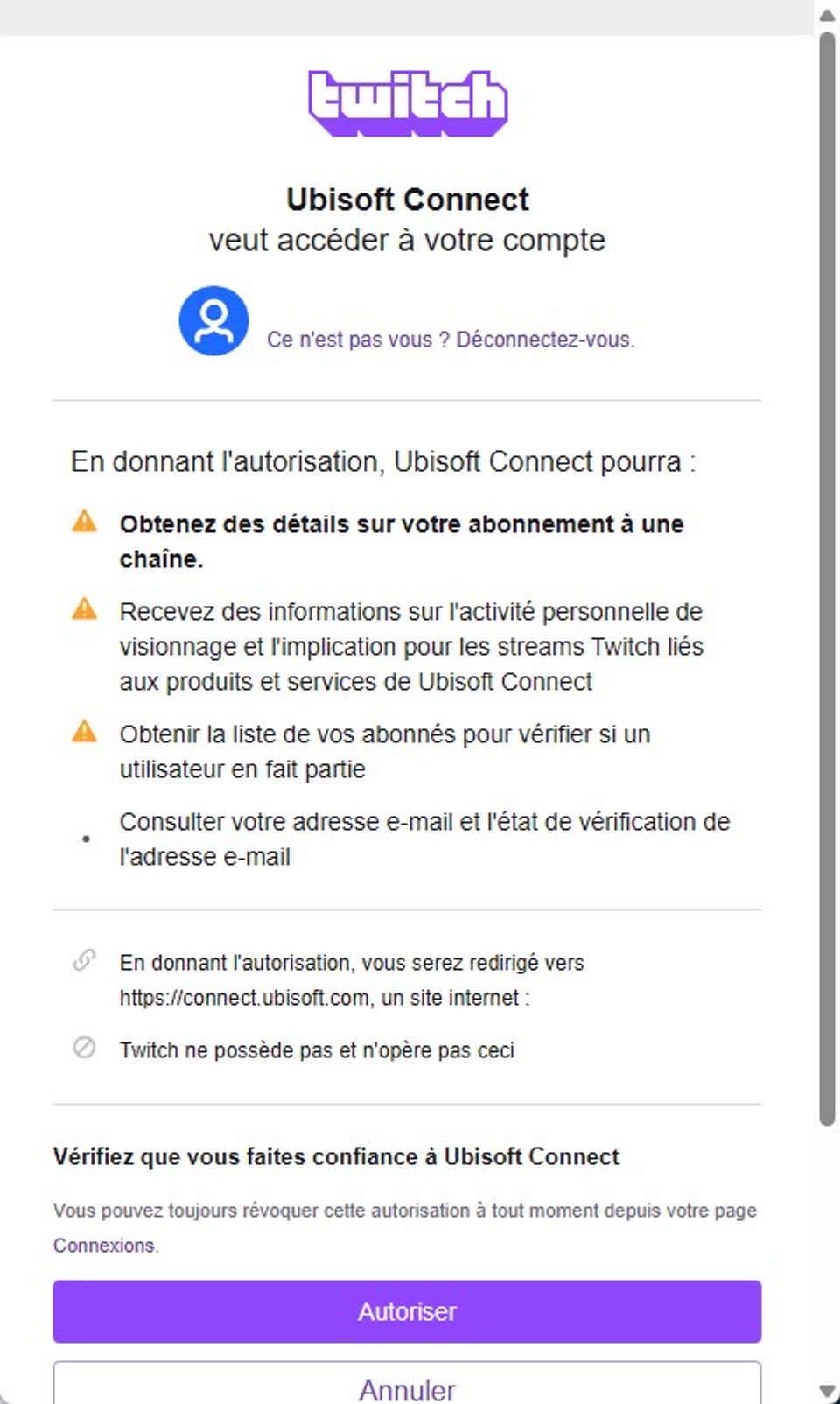Click the prohibited circle icon beside Twitch disclaimer
This screenshot has width=840, height=1404.
click(84, 1048)
